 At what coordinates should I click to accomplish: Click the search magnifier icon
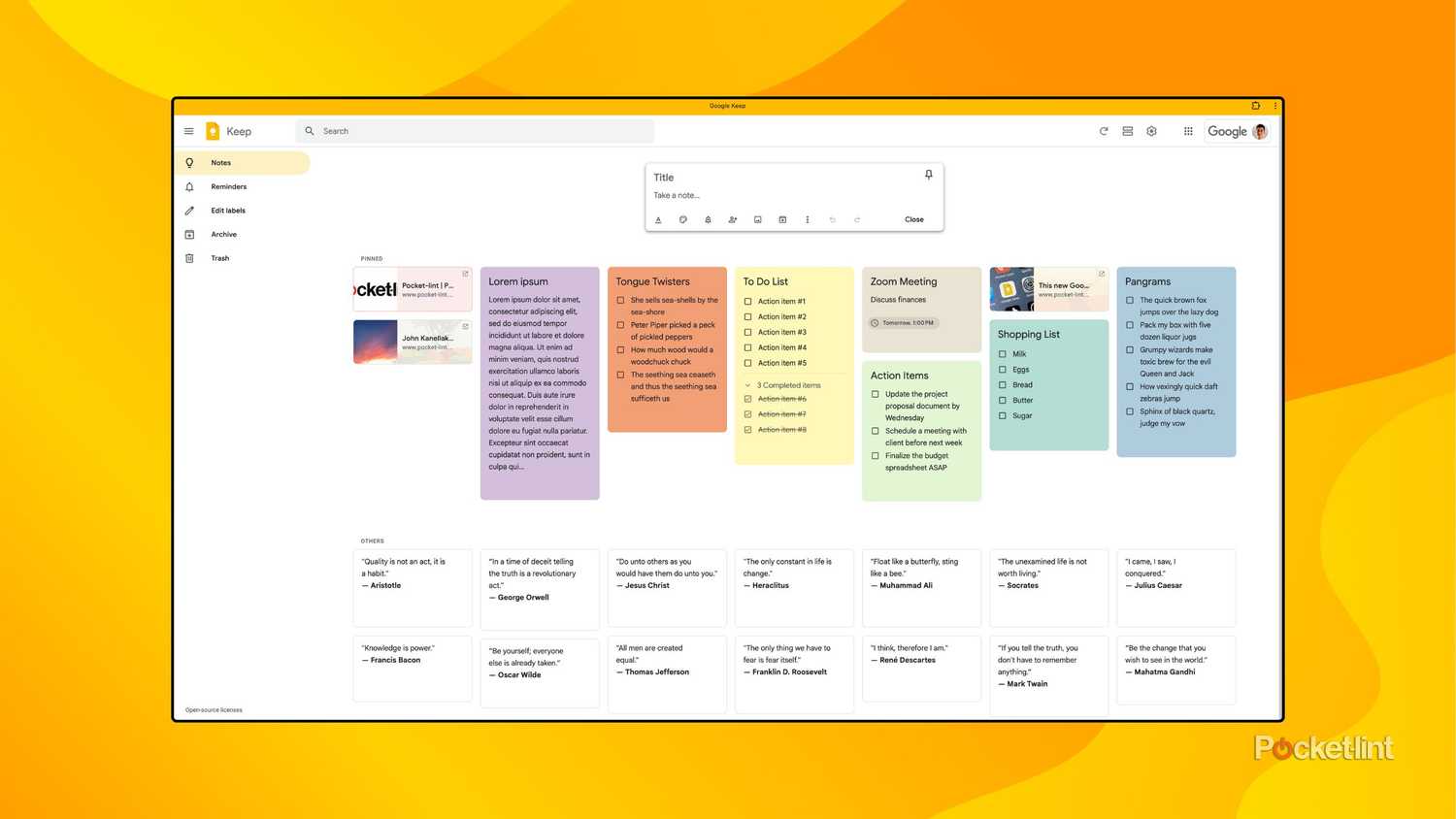(310, 131)
